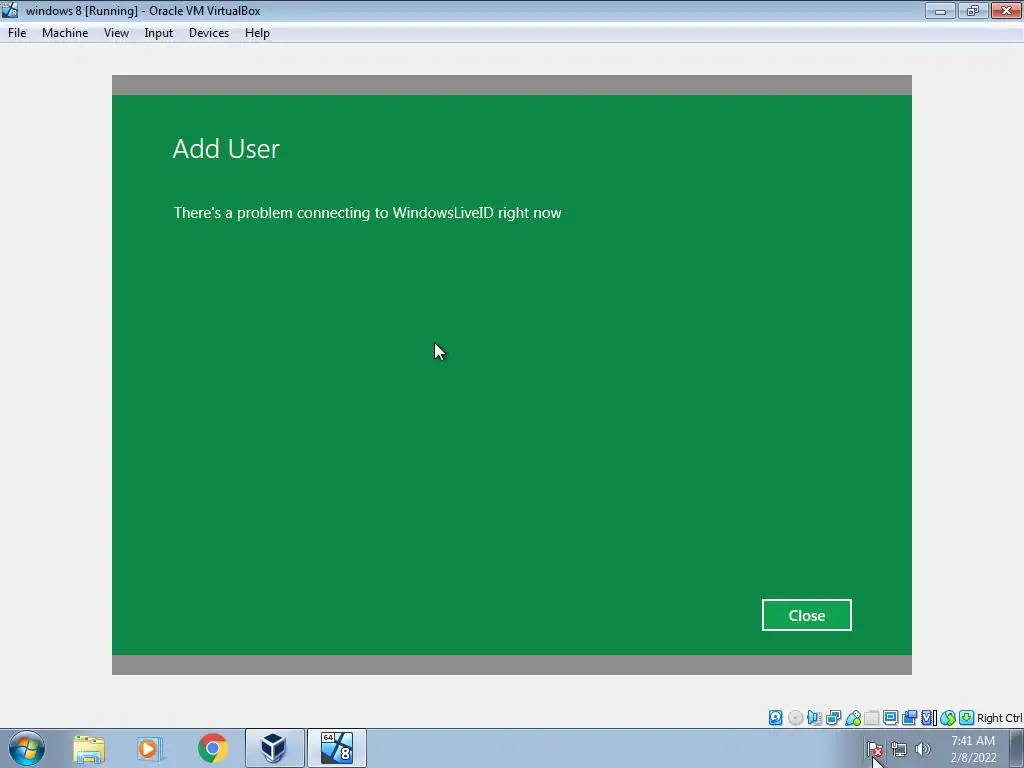Launch Windows Media Player from taskbar
The image size is (1024, 768).
tap(150, 748)
